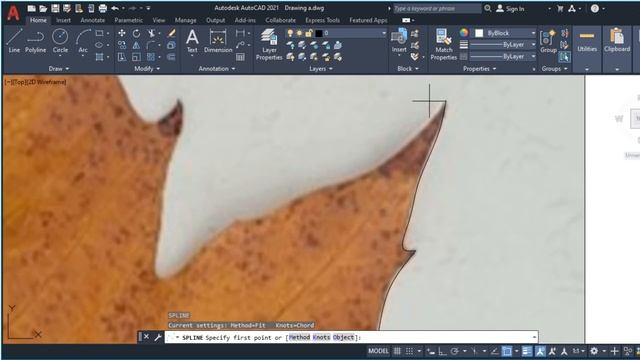Viewport: 640px width, 360px height.
Task: Click the Object option in command line
Action: [343, 337]
